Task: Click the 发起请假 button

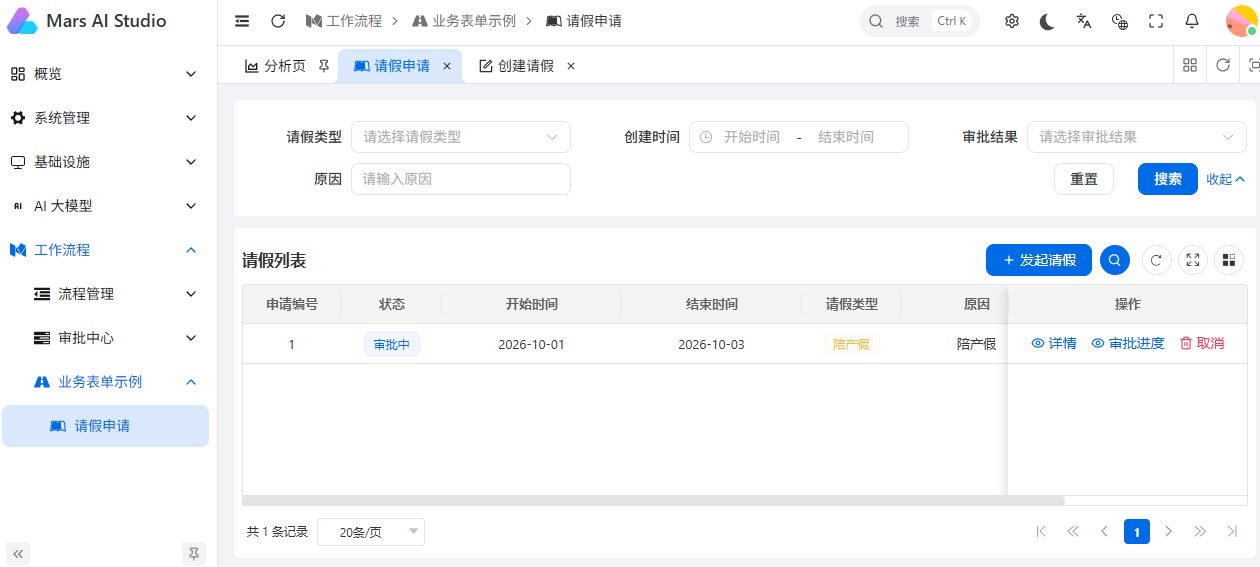Action: (x=1039, y=260)
